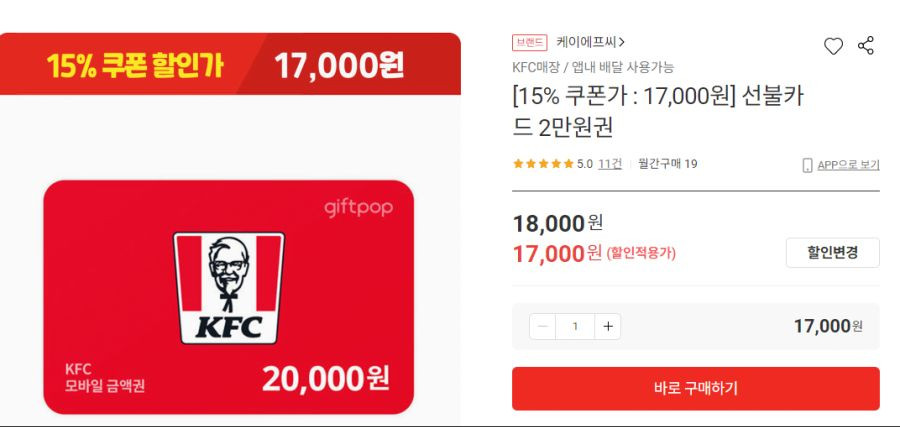Click the KFC Colonel logo on the card
This screenshot has width=900, height=427.
228,288
